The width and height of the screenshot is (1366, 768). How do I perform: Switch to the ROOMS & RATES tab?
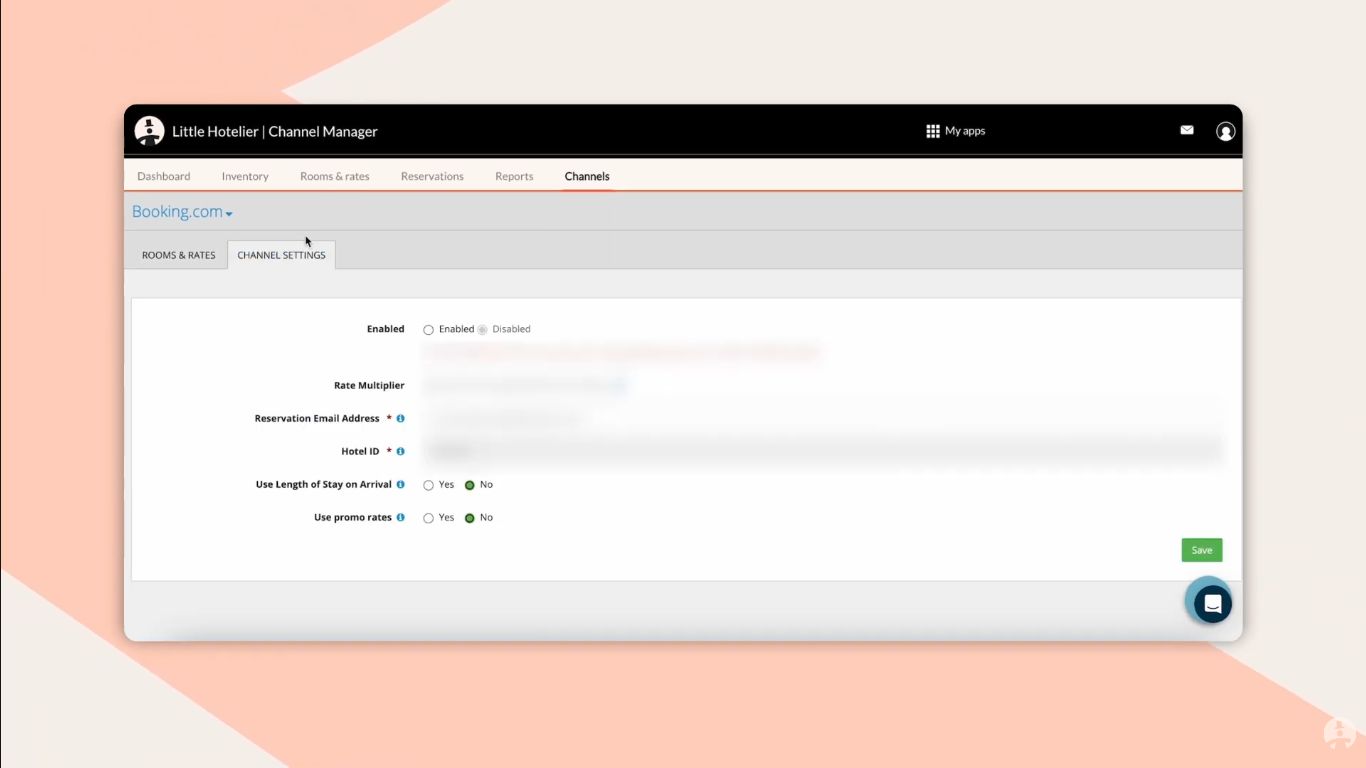pos(179,255)
